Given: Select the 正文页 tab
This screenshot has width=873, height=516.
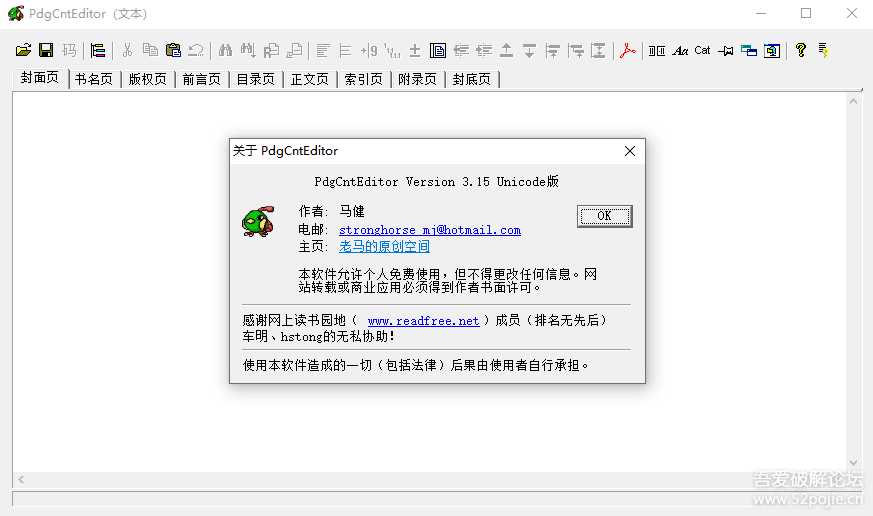Looking at the screenshot, I should (310, 80).
